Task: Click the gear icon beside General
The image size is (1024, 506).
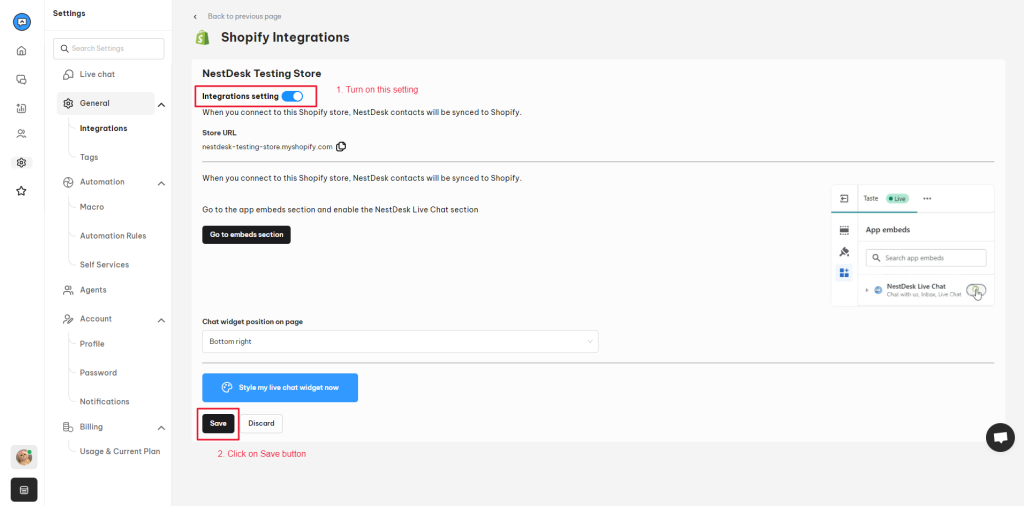Action: tap(68, 103)
